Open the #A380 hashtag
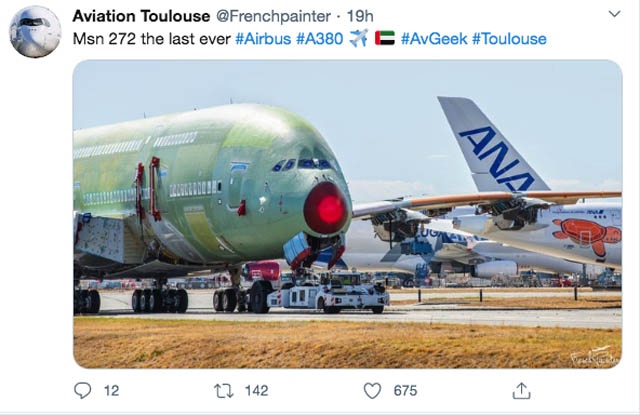This screenshot has width=640, height=415. coord(318,39)
